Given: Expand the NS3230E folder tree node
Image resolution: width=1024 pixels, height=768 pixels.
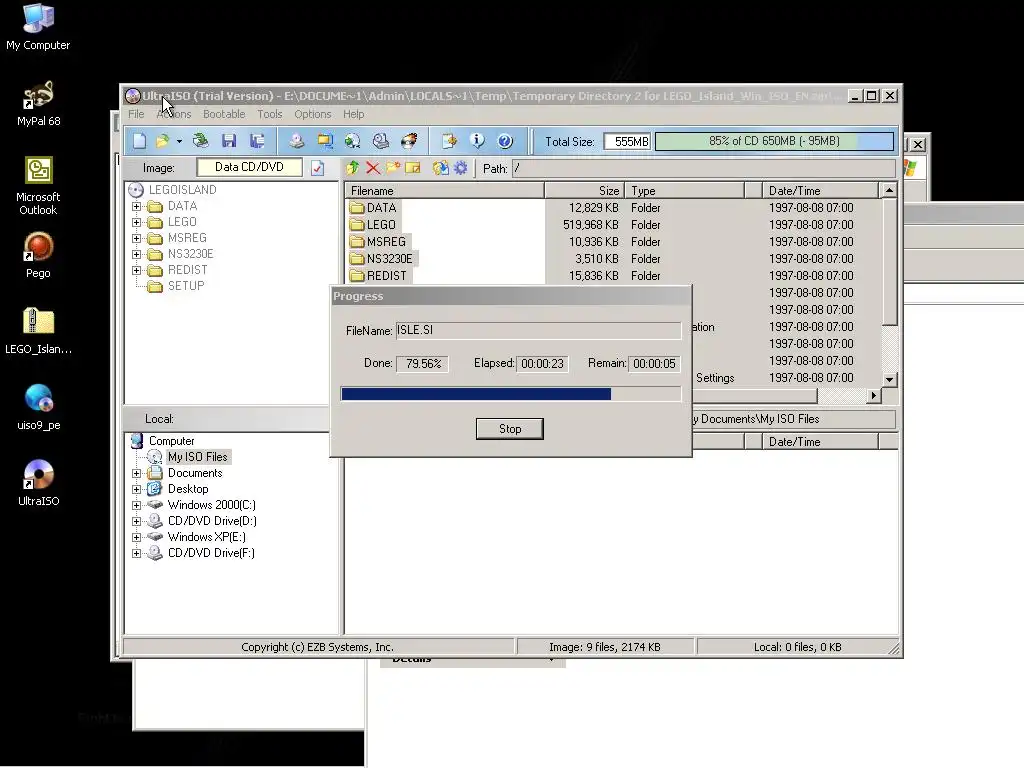Looking at the screenshot, I should 136,254.
